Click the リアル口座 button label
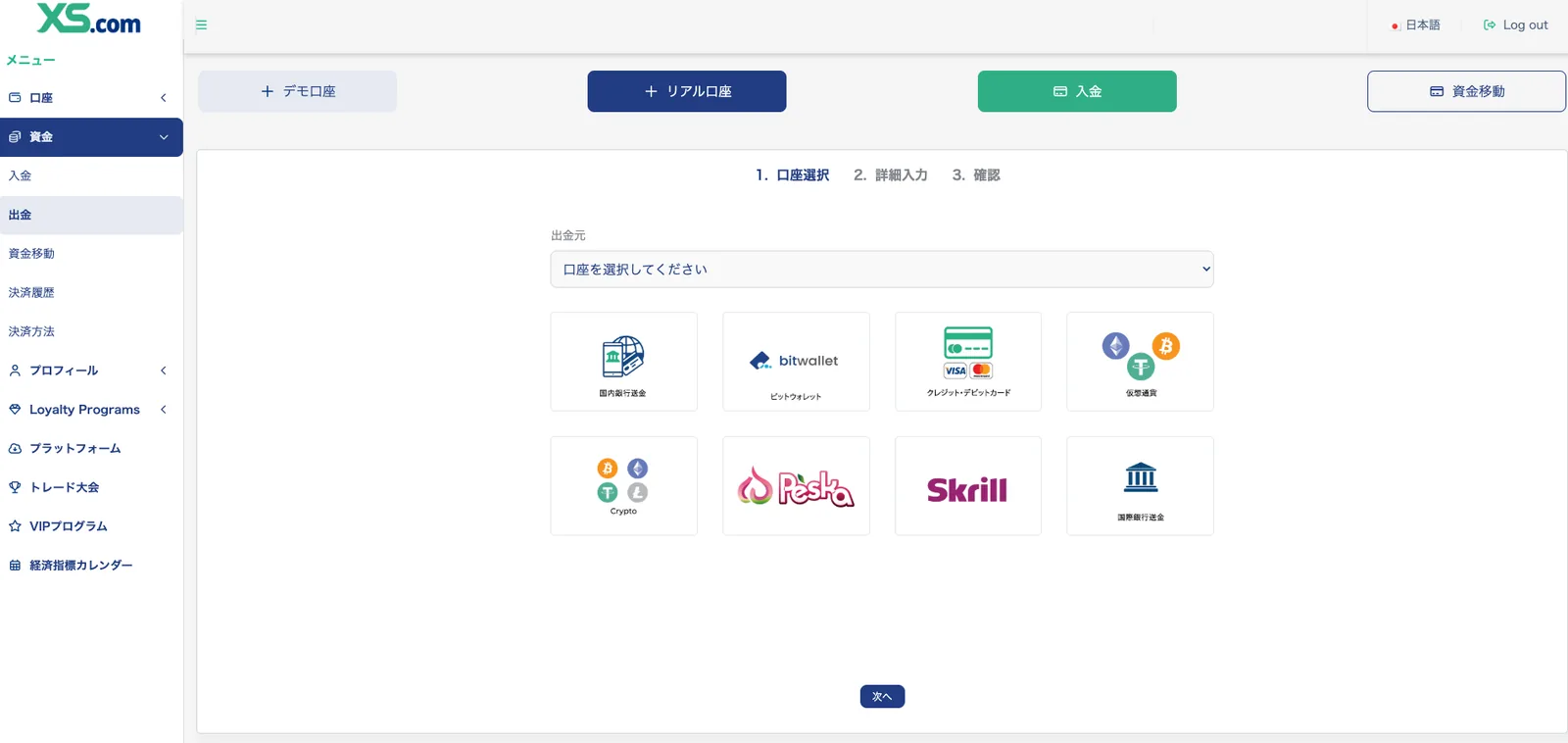Screen dimensions: 1568x743 [x=700, y=91]
